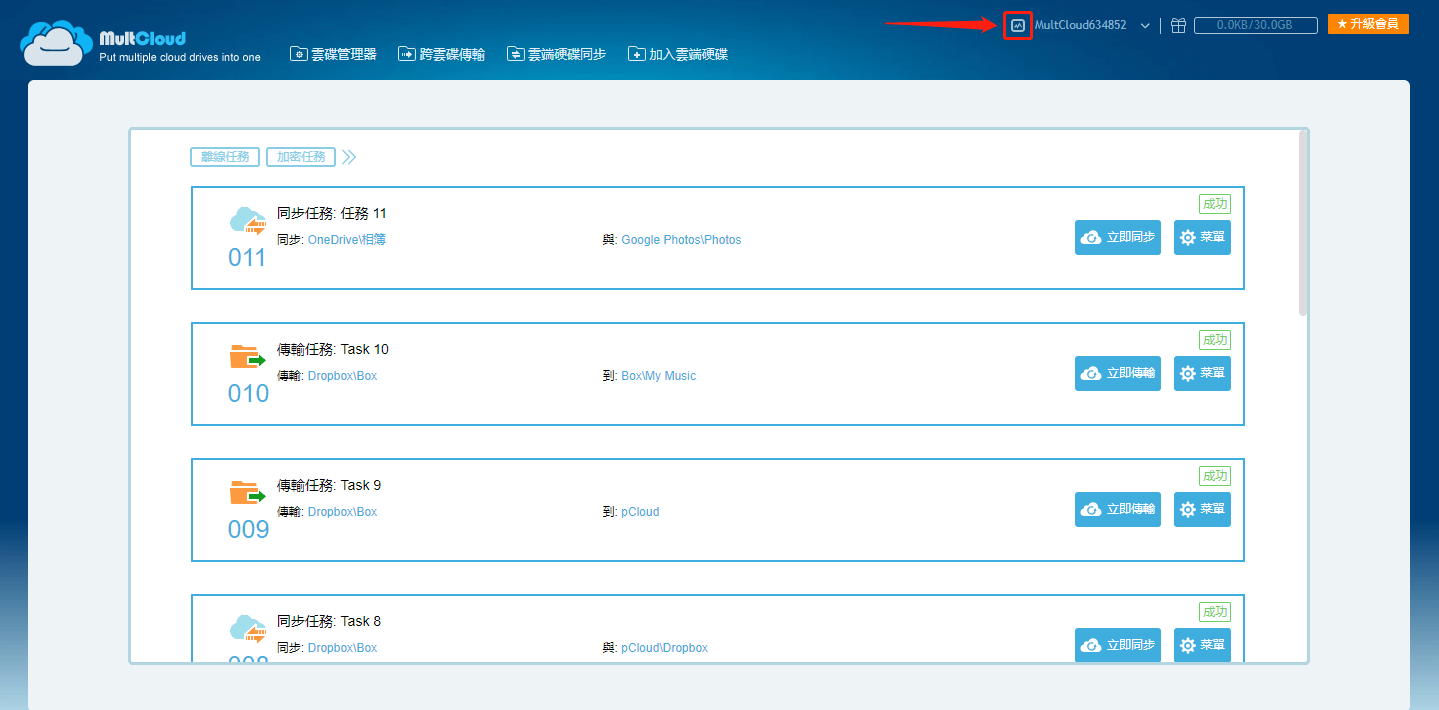The image size is (1439, 710).
Task: Open the 菜單 menu for Task 10
Action: click(x=1202, y=374)
